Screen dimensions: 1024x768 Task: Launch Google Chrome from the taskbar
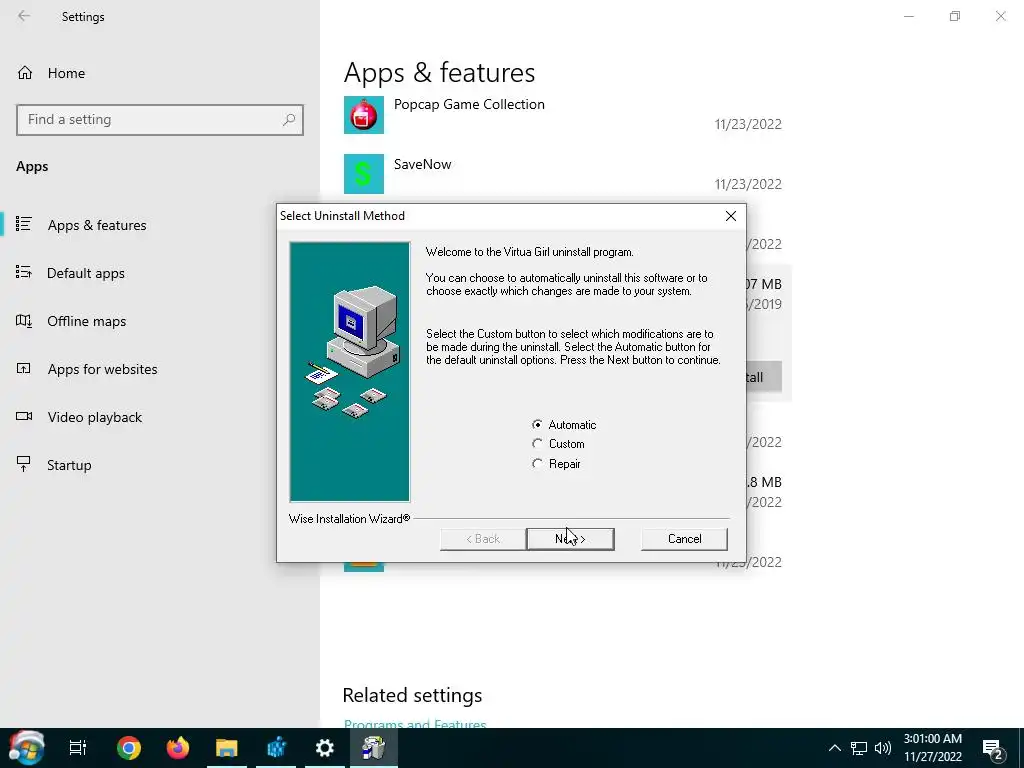129,748
